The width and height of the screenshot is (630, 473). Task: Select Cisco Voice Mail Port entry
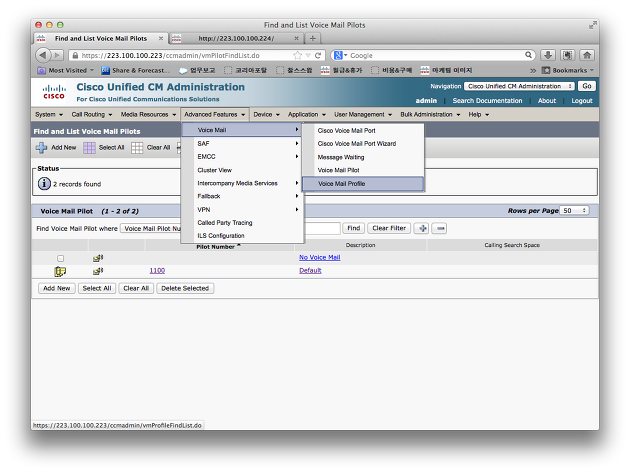tap(363, 131)
